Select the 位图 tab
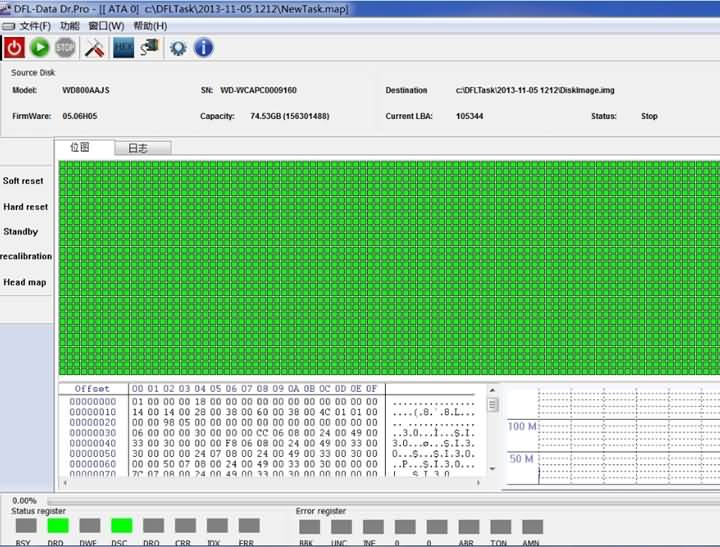Screen dimensions: 720x547 click(80, 148)
